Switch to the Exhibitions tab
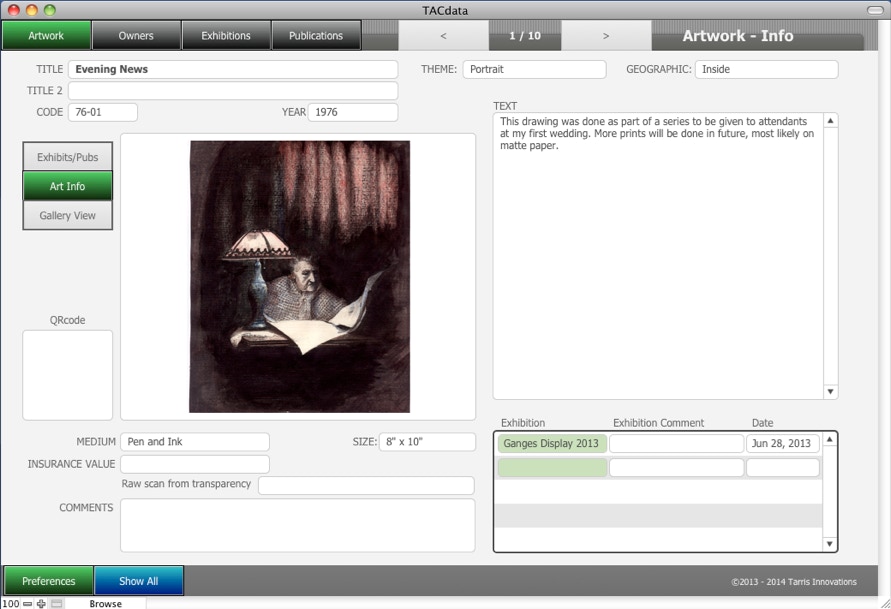The width and height of the screenshot is (891, 609). [226, 36]
